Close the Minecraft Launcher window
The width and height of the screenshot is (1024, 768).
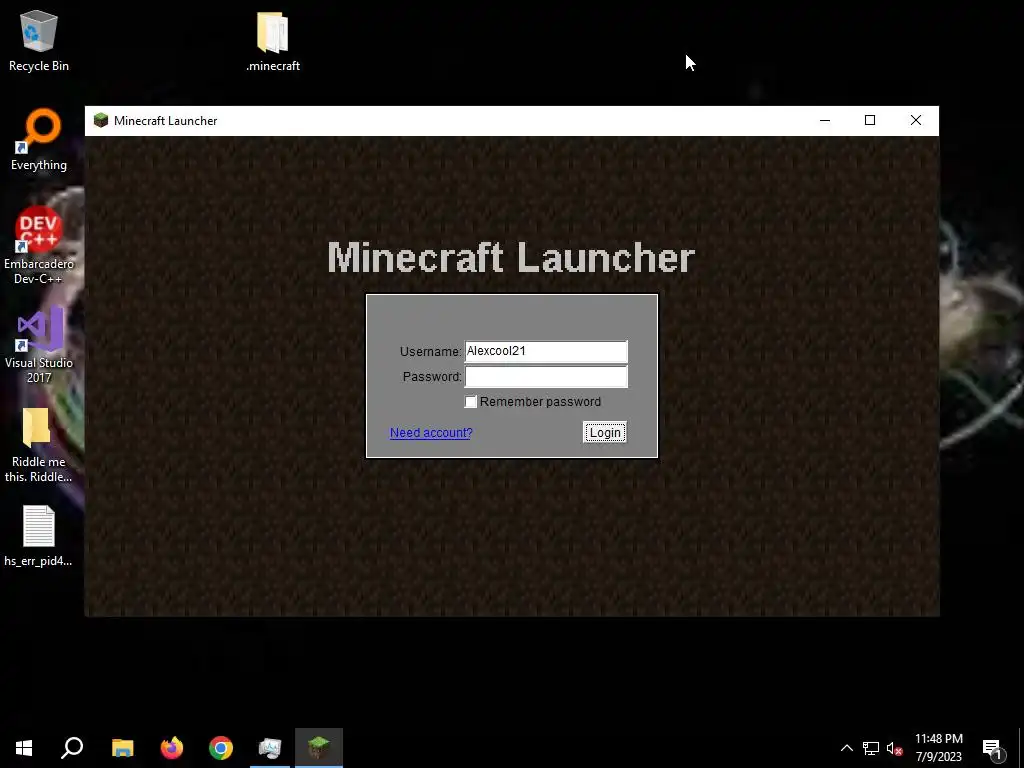point(916,120)
